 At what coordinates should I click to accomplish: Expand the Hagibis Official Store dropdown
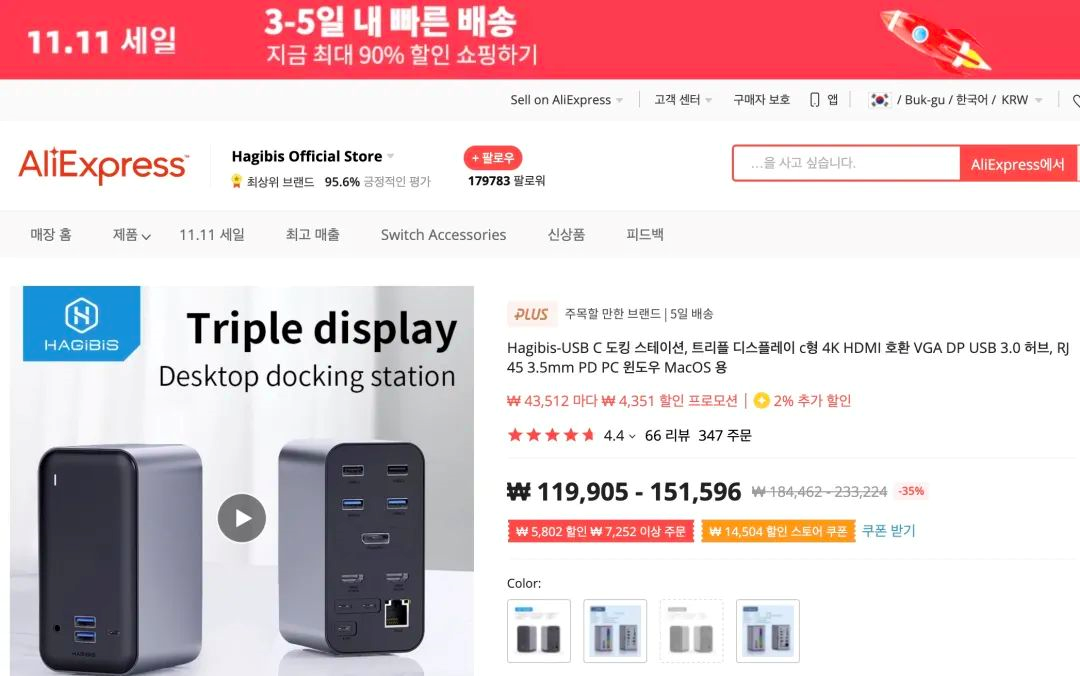tap(391, 156)
